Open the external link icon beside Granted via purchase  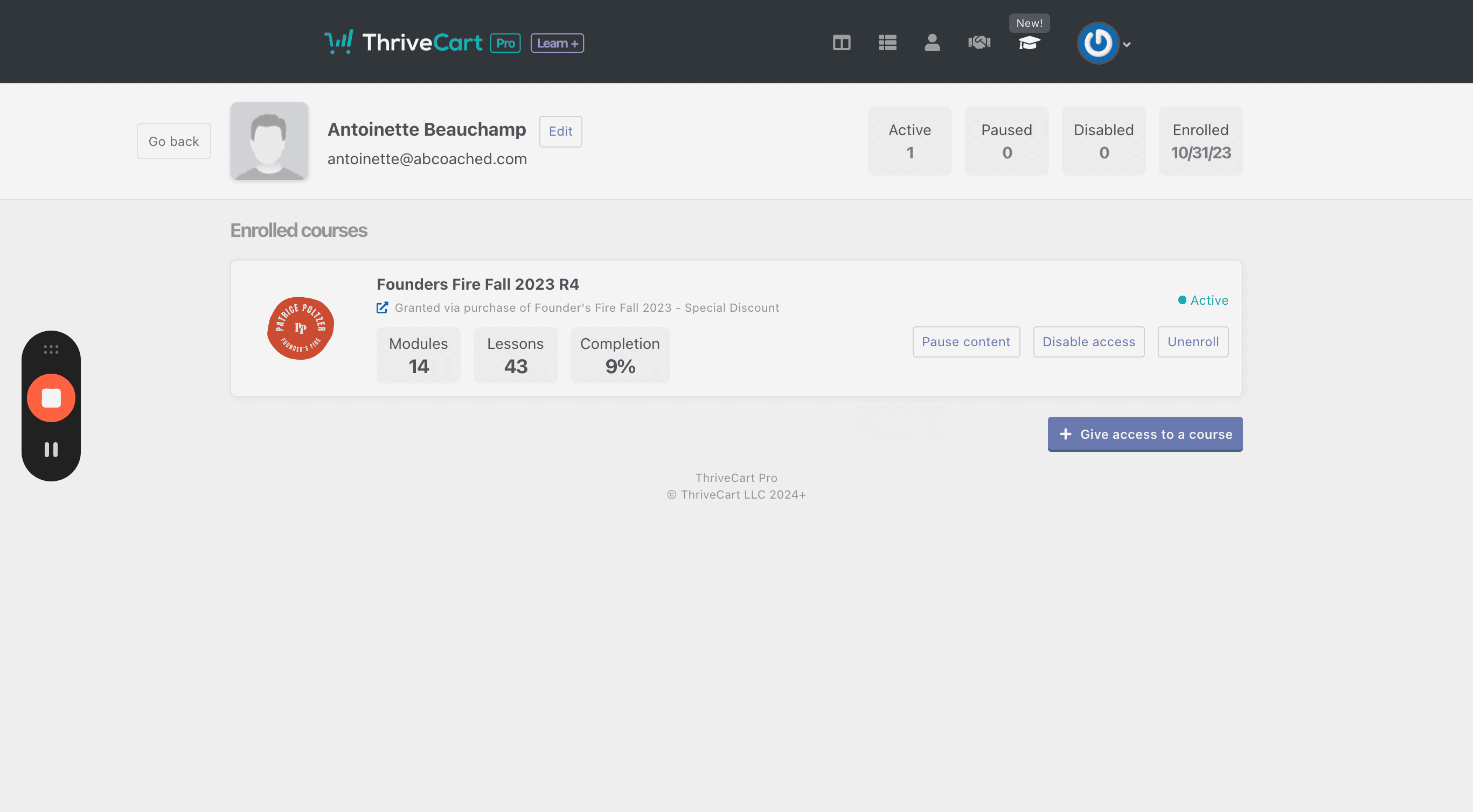(x=382, y=307)
